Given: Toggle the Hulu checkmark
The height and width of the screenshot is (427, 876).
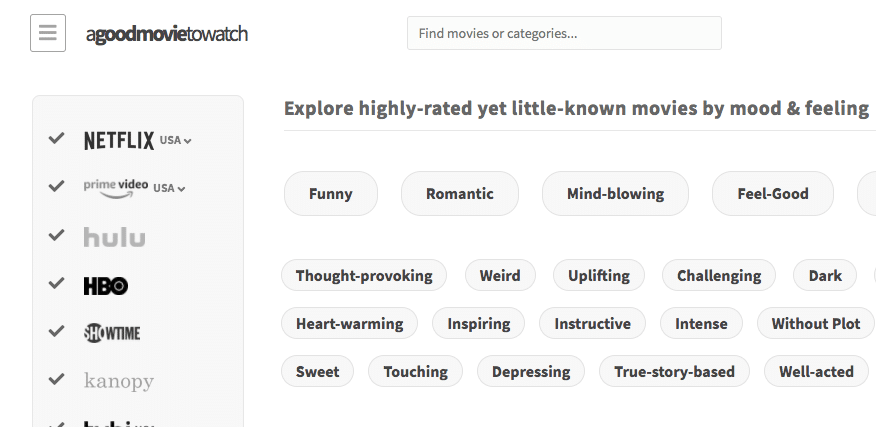Looking at the screenshot, I should [x=57, y=235].
